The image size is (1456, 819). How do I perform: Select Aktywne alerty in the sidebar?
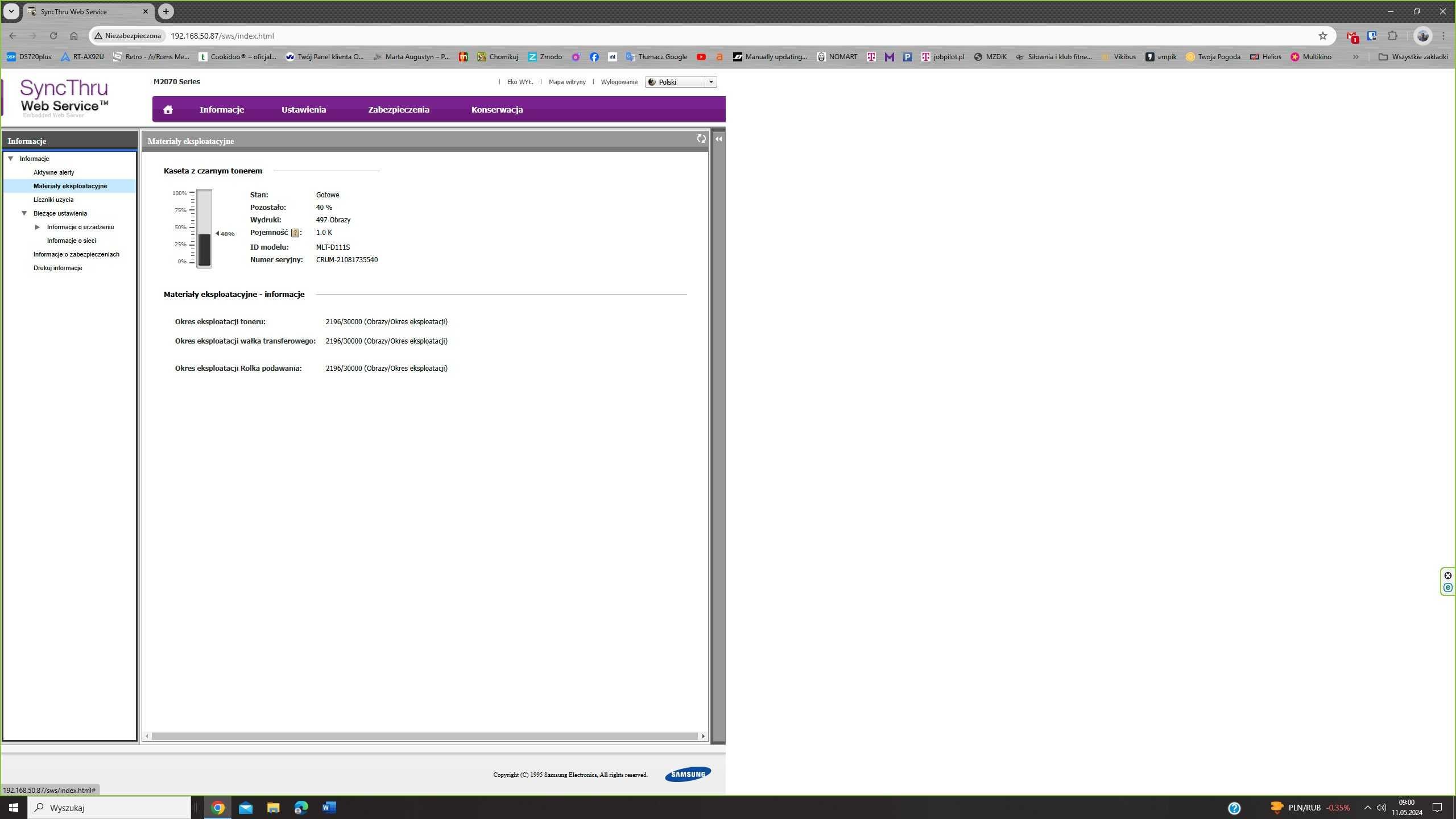[x=53, y=172]
